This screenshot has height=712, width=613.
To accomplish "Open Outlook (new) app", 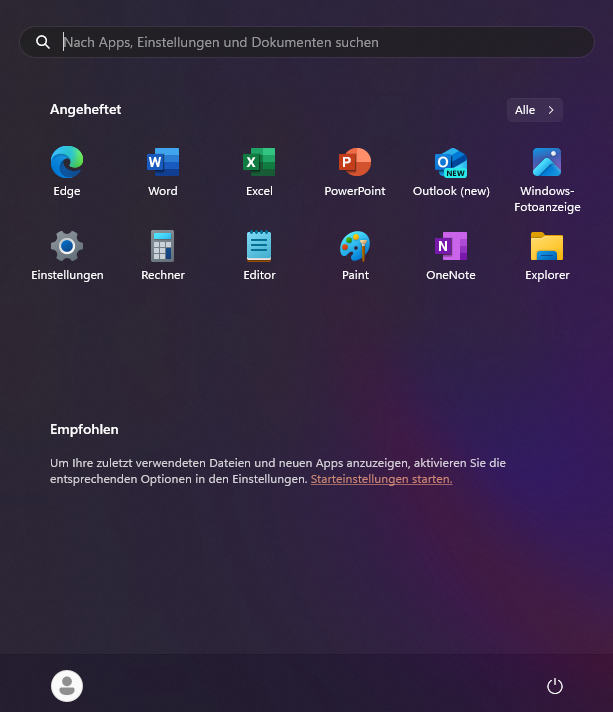I will (451, 171).
